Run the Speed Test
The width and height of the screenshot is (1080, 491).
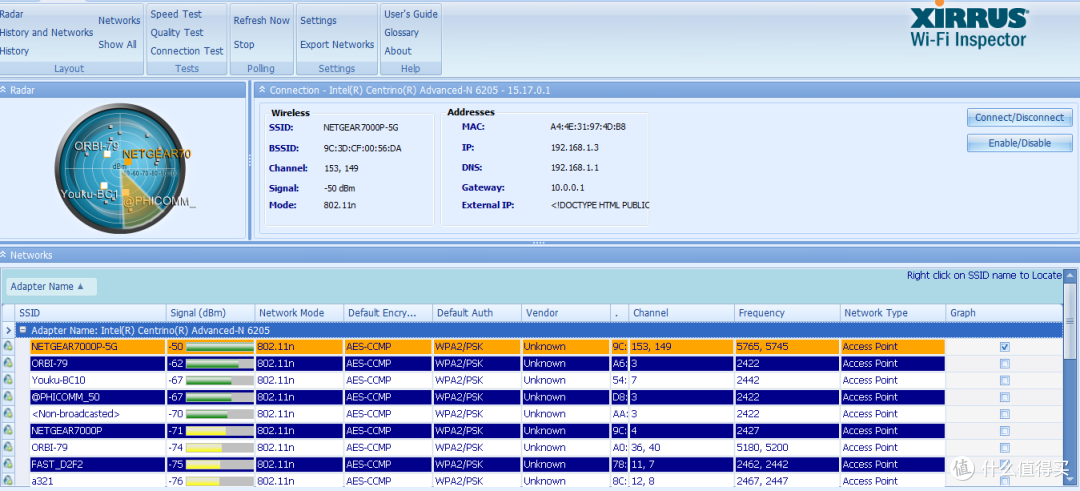[x=176, y=14]
